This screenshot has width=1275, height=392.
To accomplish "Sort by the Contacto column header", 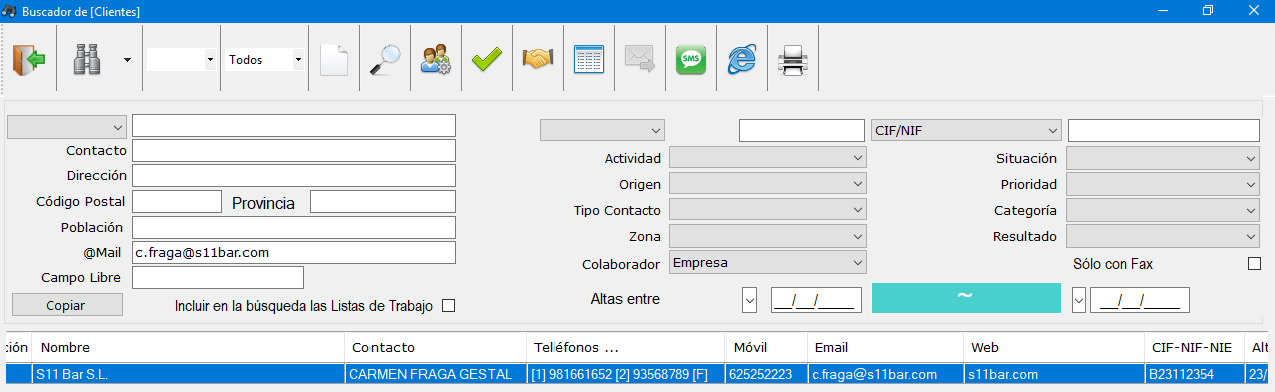I will [x=435, y=348].
